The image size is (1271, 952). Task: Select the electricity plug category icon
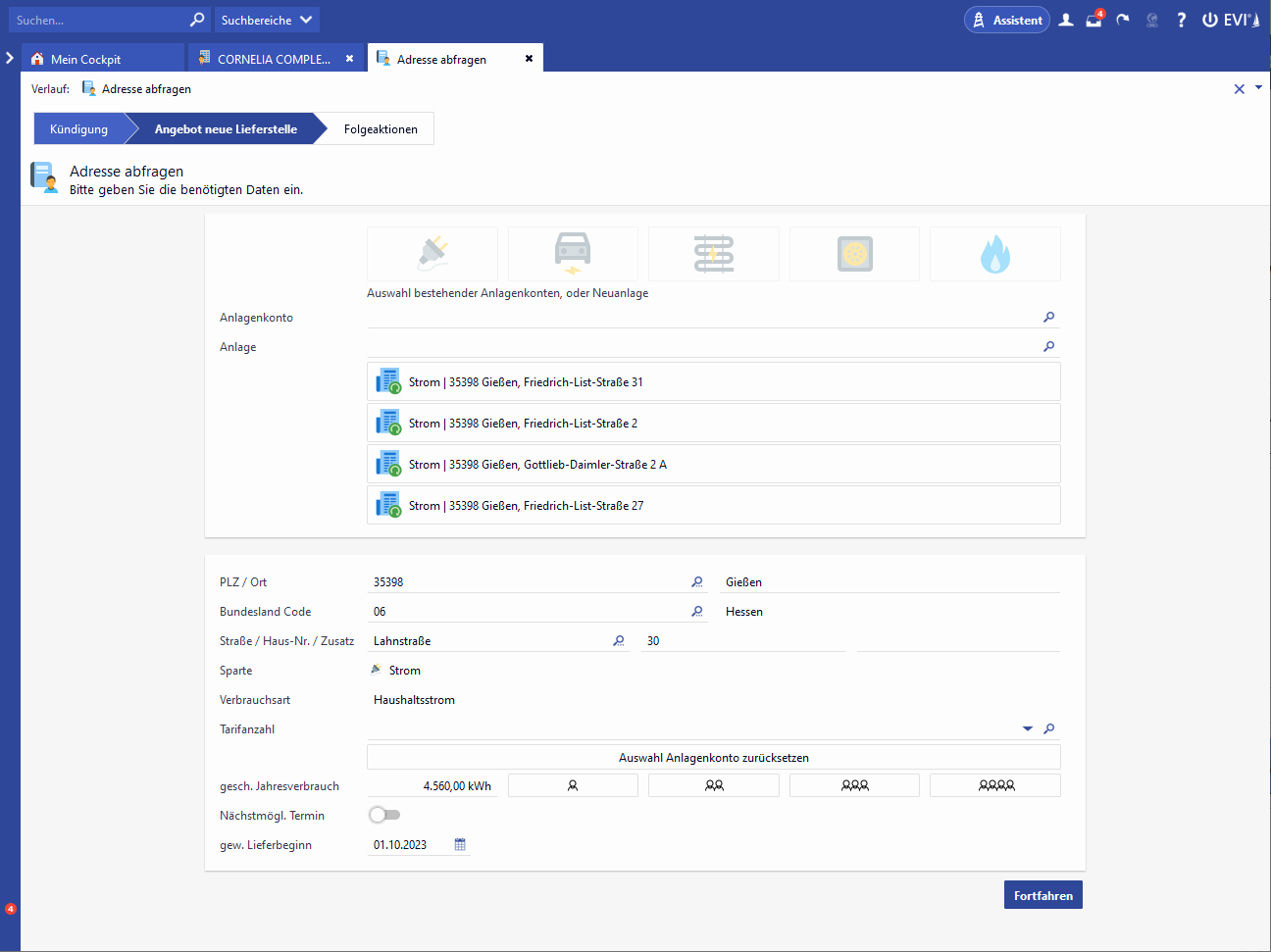pos(432,254)
